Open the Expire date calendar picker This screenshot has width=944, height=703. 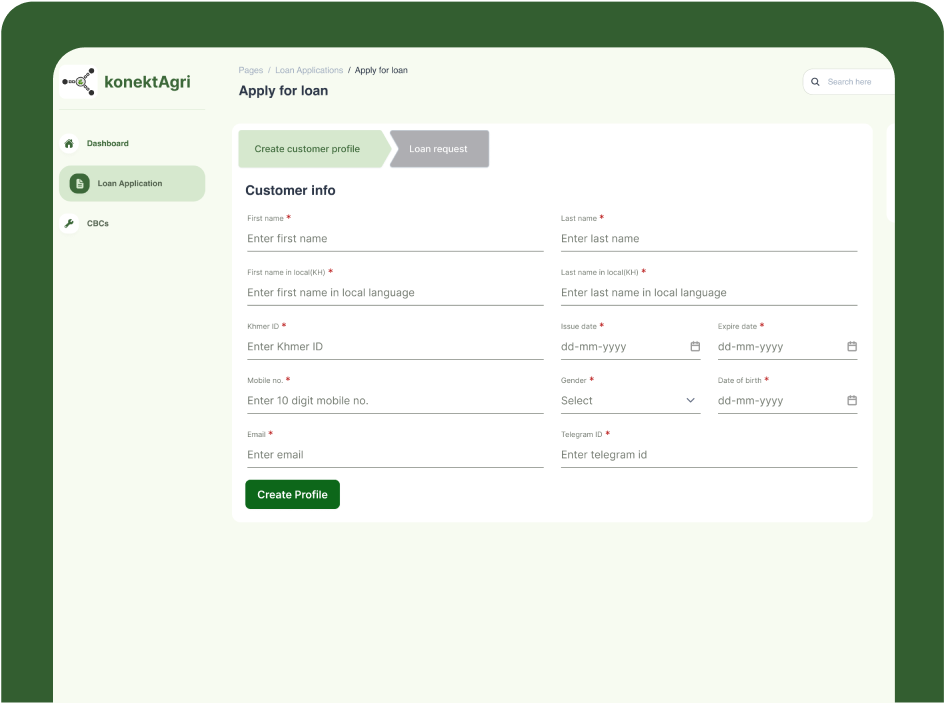pyautogui.click(x=852, y=346)
